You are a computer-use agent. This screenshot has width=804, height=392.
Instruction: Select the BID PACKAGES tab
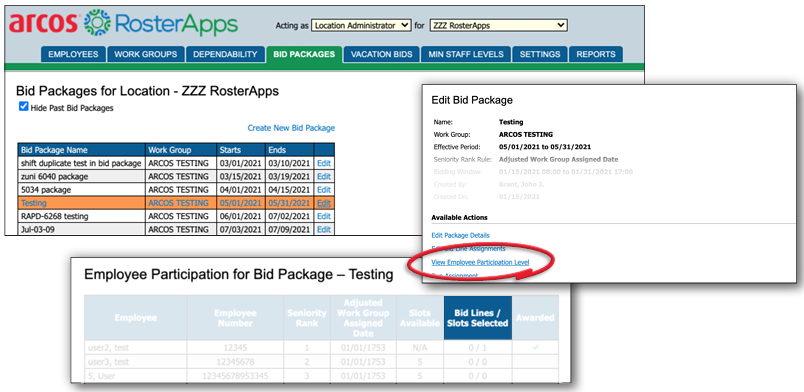coord(304,54)
